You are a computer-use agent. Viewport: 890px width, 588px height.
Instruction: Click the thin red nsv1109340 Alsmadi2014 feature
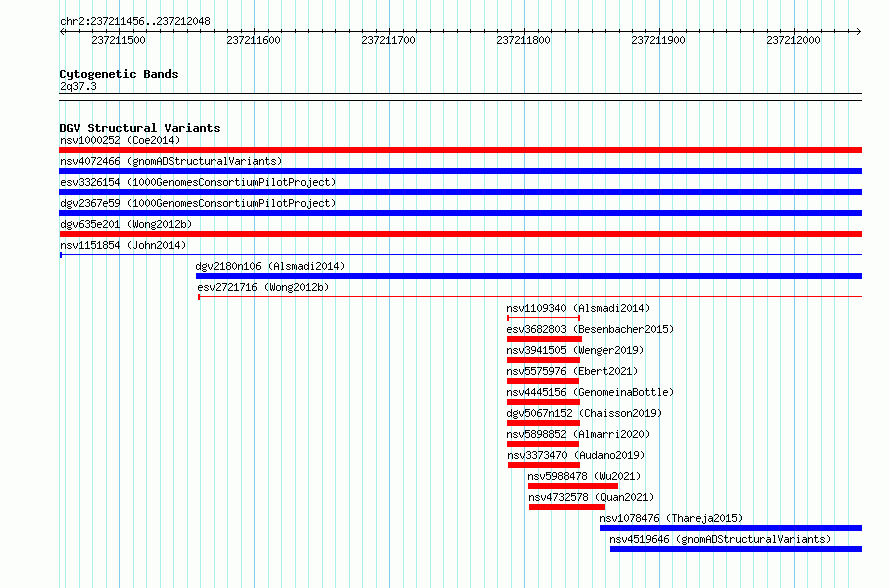[x=543, y=318]
